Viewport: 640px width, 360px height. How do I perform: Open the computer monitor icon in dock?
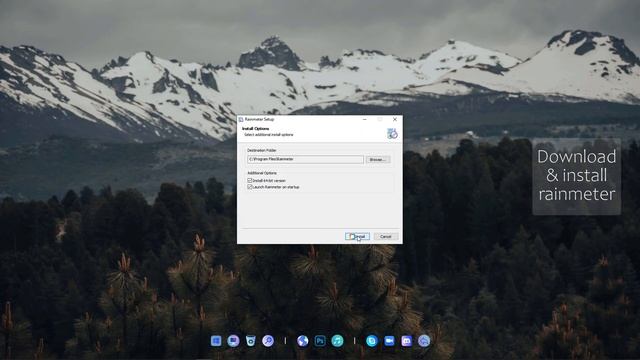click(233, 341)
